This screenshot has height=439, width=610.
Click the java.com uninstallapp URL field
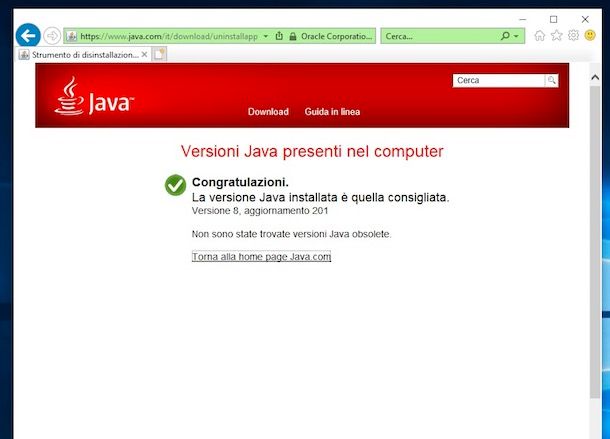pyautogui.click(x=169, y=36)
